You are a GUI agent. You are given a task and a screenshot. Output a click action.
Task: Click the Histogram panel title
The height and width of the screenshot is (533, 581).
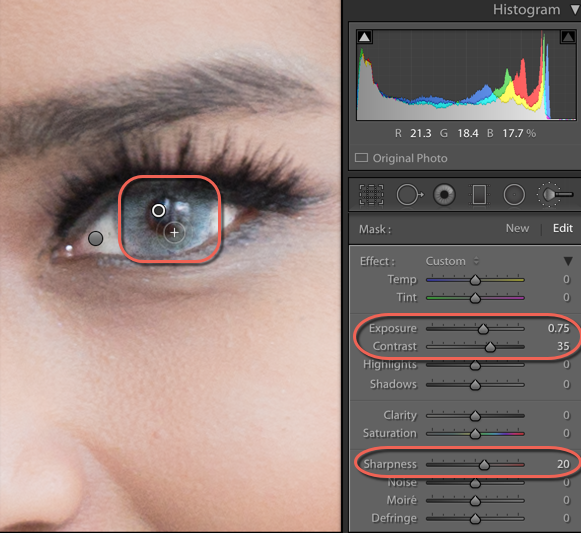(x=526, y=10)
